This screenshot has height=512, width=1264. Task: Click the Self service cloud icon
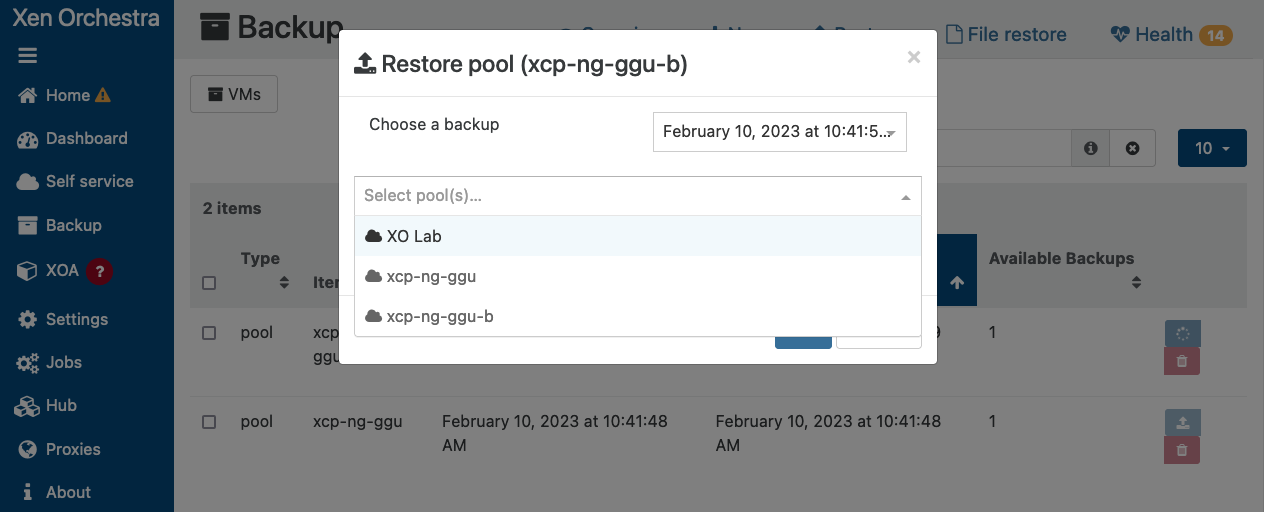(x=28, y=182)
